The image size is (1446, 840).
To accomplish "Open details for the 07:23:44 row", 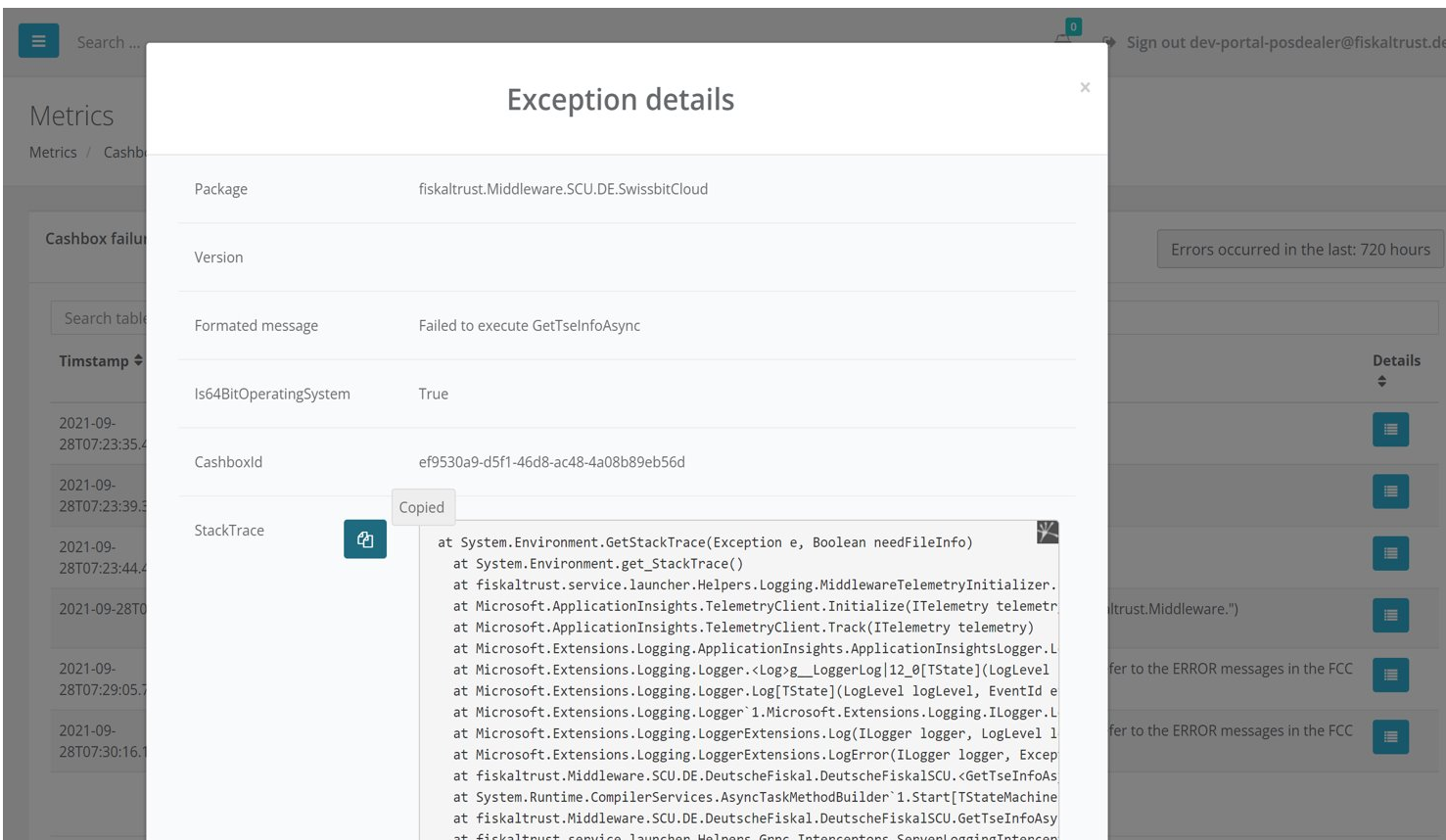I will [1390, 553].
